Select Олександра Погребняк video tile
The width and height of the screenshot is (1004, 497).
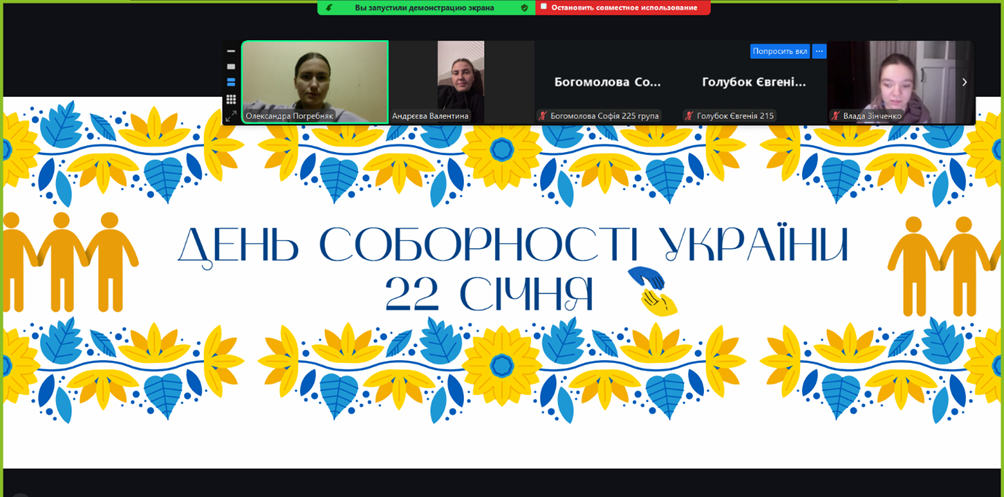coord(315,80)
